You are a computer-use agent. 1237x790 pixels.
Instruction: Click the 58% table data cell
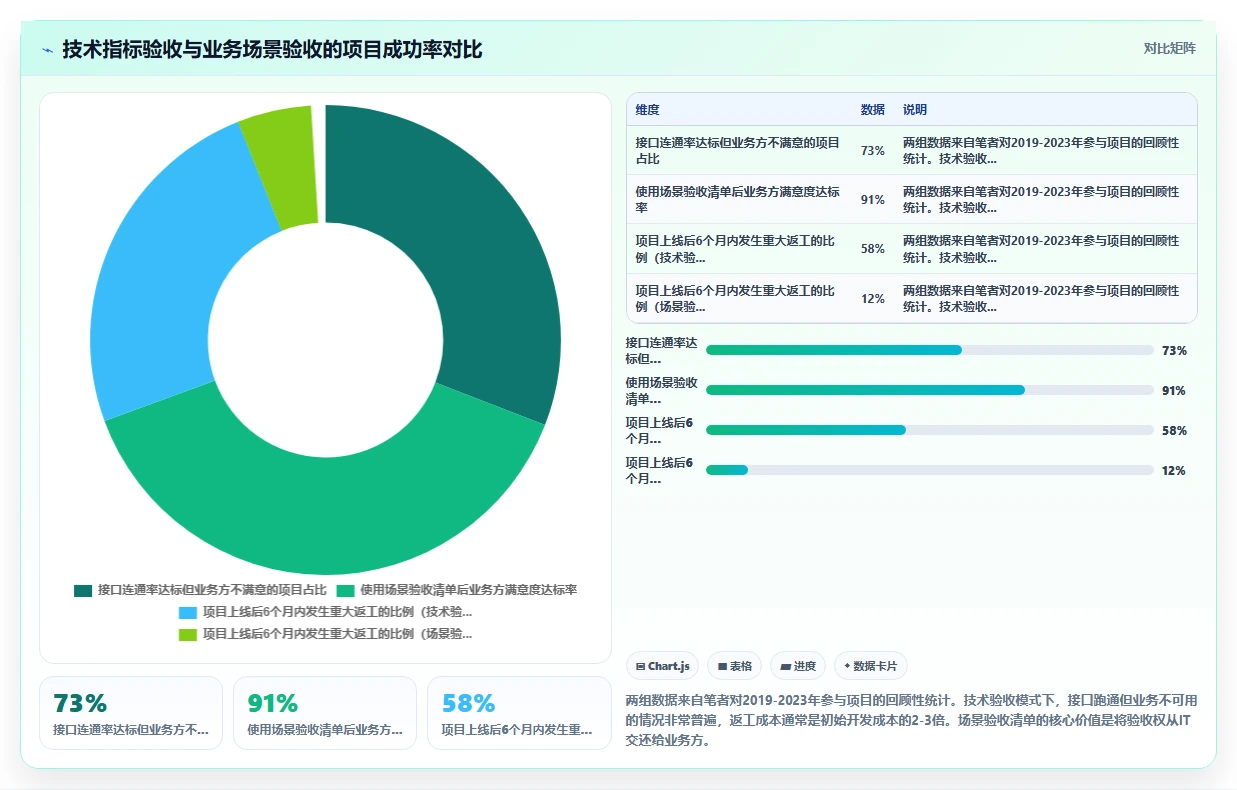tap(873, 249)
